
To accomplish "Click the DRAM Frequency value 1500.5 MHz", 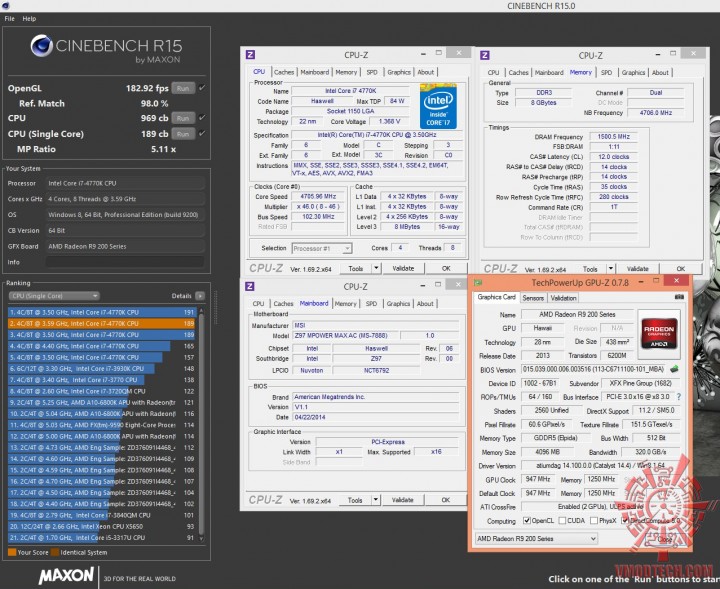I will pos(613,137).
